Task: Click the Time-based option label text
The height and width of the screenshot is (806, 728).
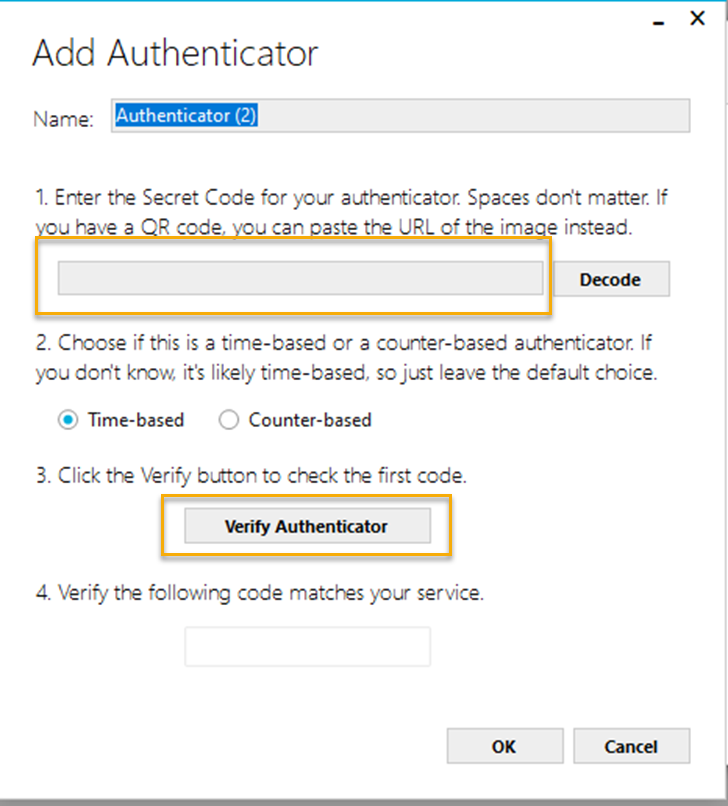Action: pos(136,421)
